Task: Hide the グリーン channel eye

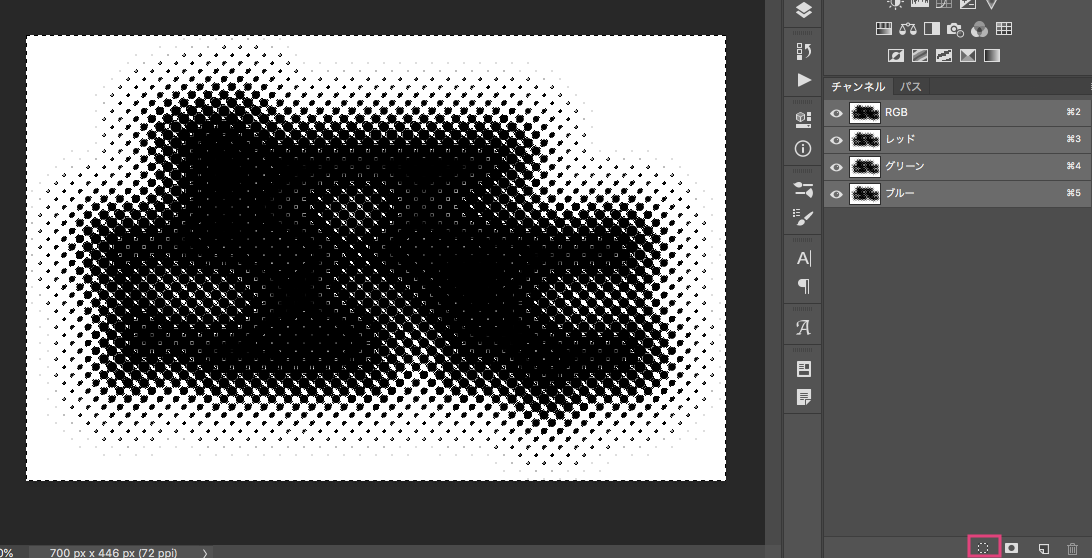Action: pos(836,167)
